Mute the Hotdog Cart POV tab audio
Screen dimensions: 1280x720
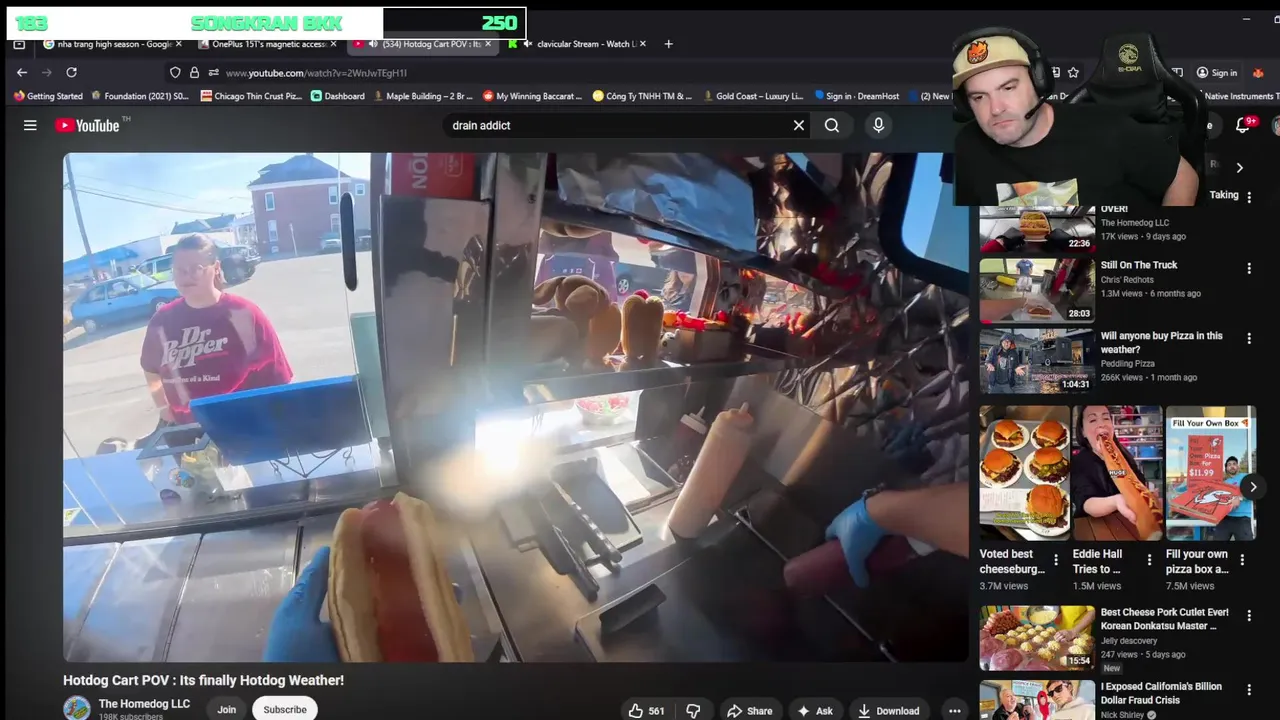point(373,44)
